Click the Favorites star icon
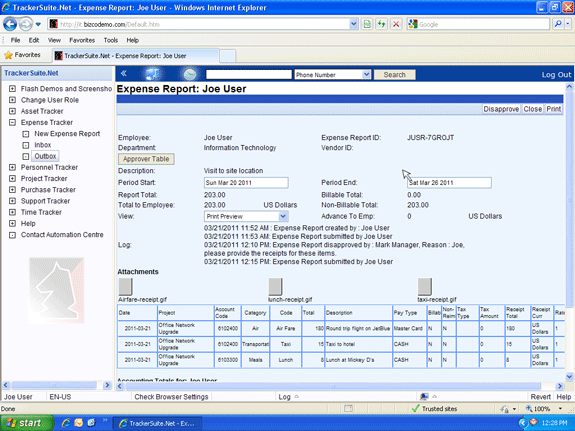Screen dimensions: 575x431 click(x=8, y=55)
